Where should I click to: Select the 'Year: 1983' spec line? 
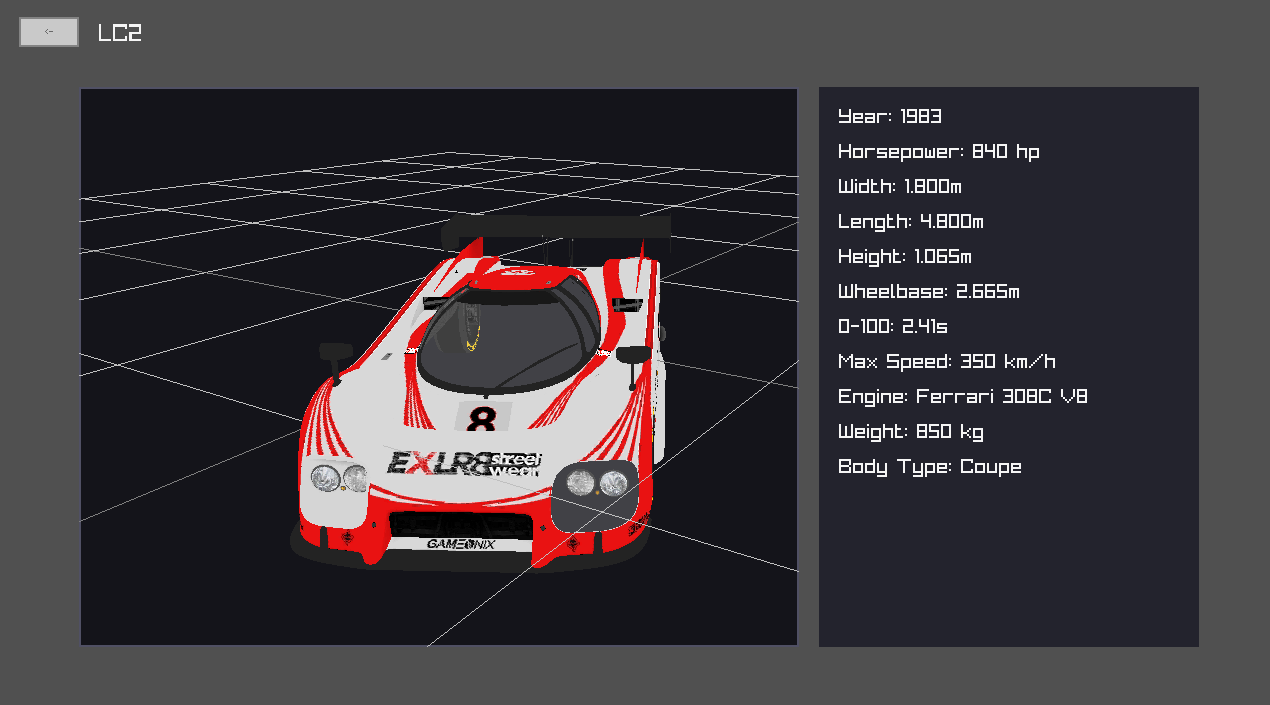(890, 117)
